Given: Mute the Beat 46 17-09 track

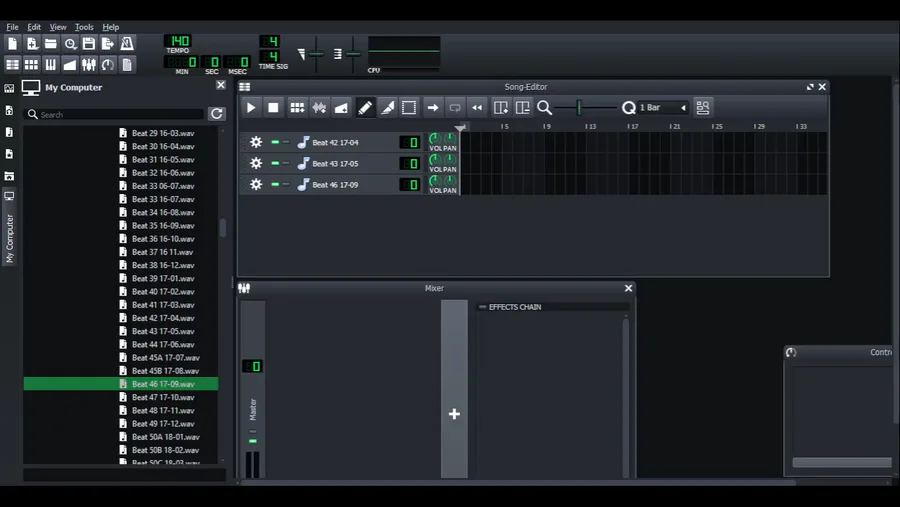Looking at the screenshot, I should click(275, 184).
